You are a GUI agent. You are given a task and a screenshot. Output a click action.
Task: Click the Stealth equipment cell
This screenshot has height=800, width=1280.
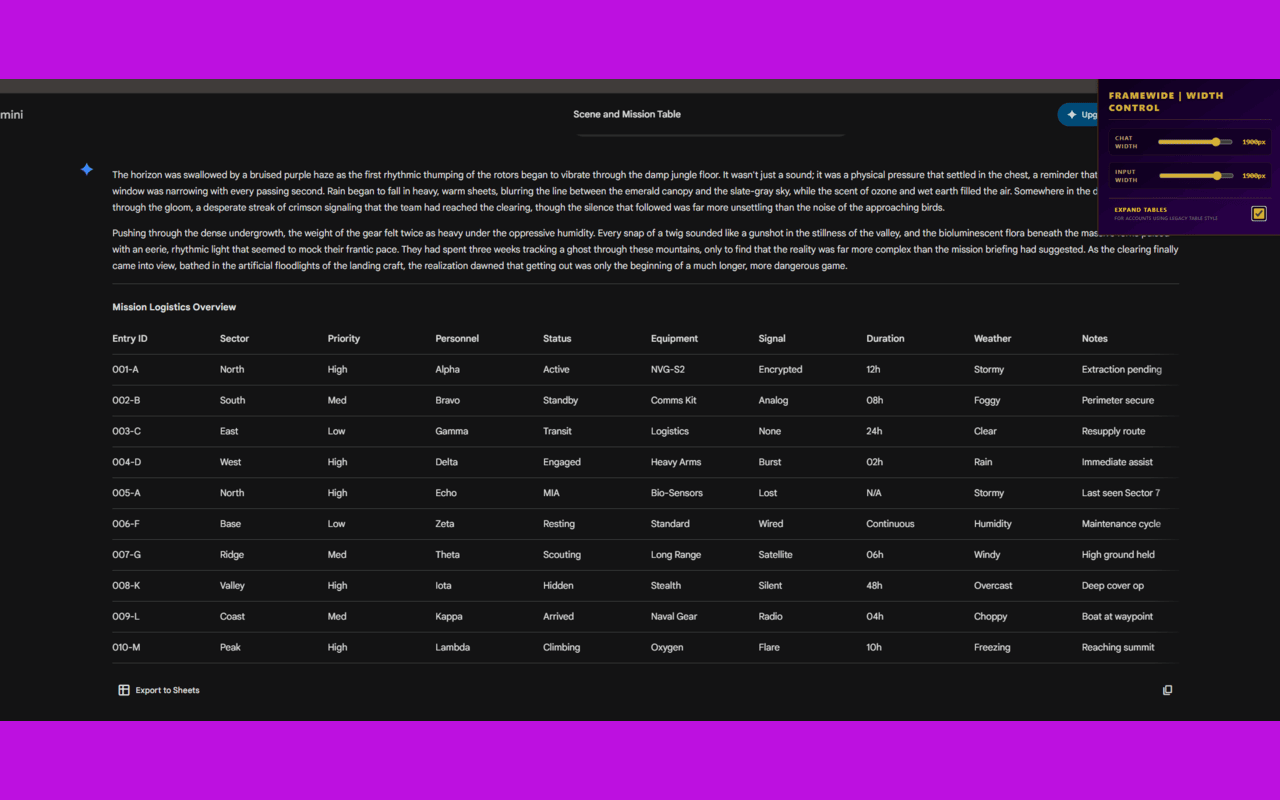(x=666, y=586)
